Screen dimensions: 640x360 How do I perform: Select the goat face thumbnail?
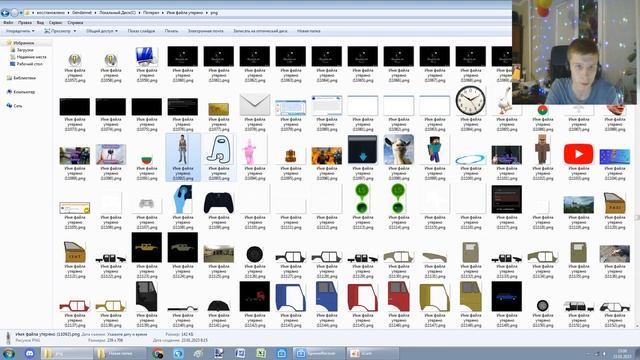tap(399, 149)
